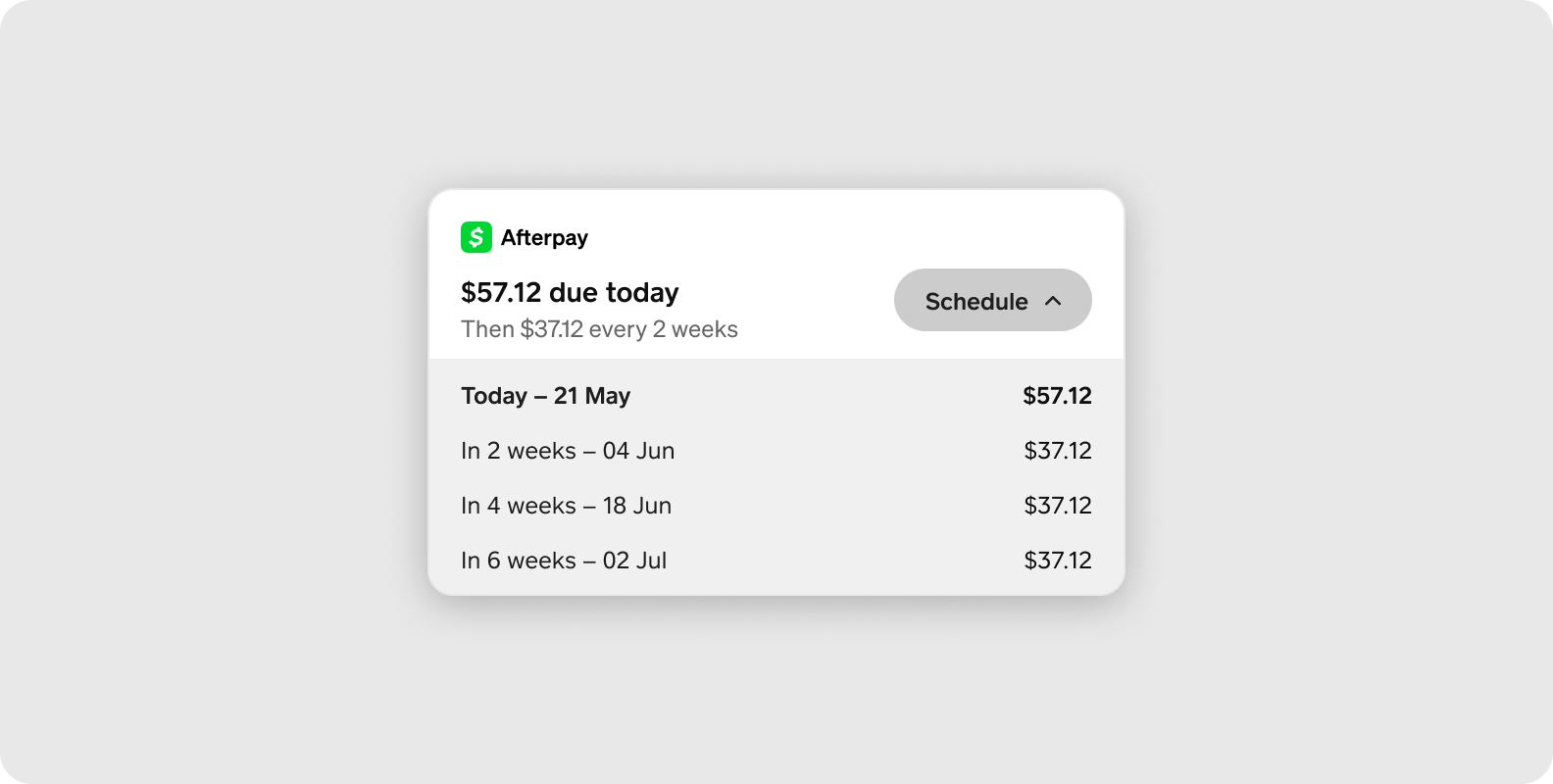Select the "$57.12 due today" heading

click(570, 292)
